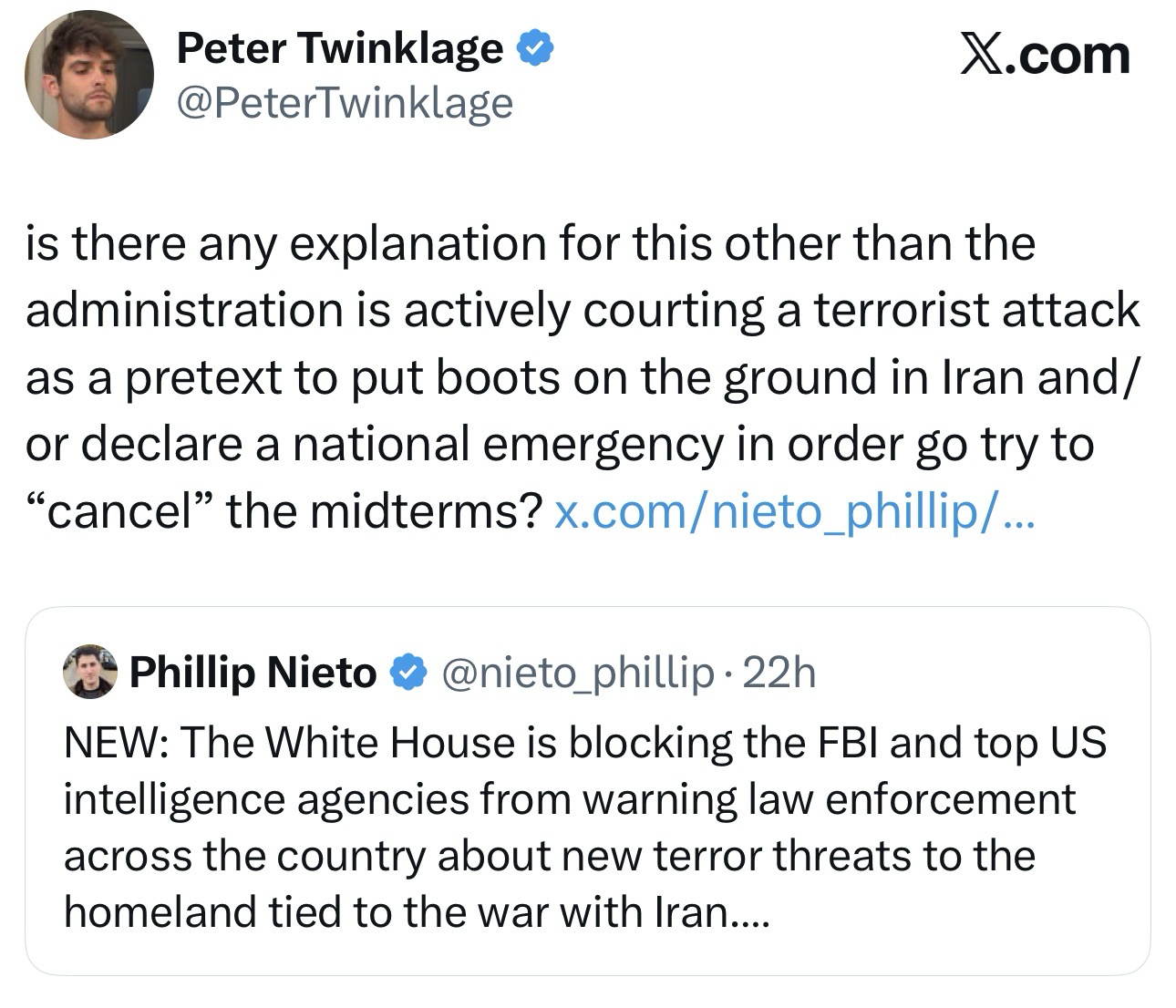The height and width of the screenshot is (1008, 1176).
Task: Open Phillip Nieto's small avatar
Action: tap(89, 673)
